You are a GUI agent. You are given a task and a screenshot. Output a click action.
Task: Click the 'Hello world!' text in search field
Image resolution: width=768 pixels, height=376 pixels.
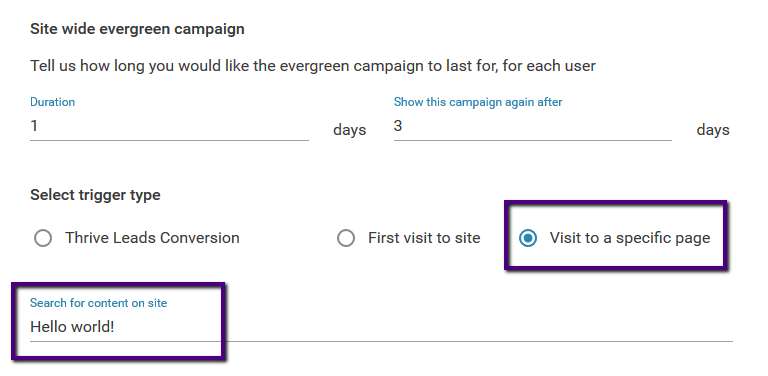pos(72,327)
